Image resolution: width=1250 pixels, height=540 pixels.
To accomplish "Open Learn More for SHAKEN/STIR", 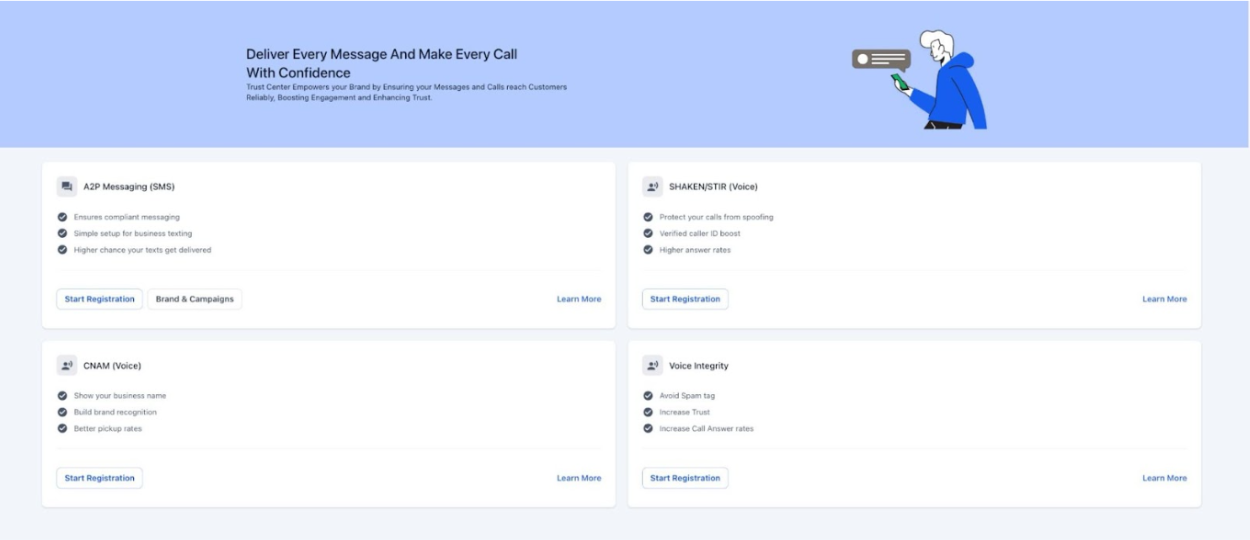I will 1164,299.
